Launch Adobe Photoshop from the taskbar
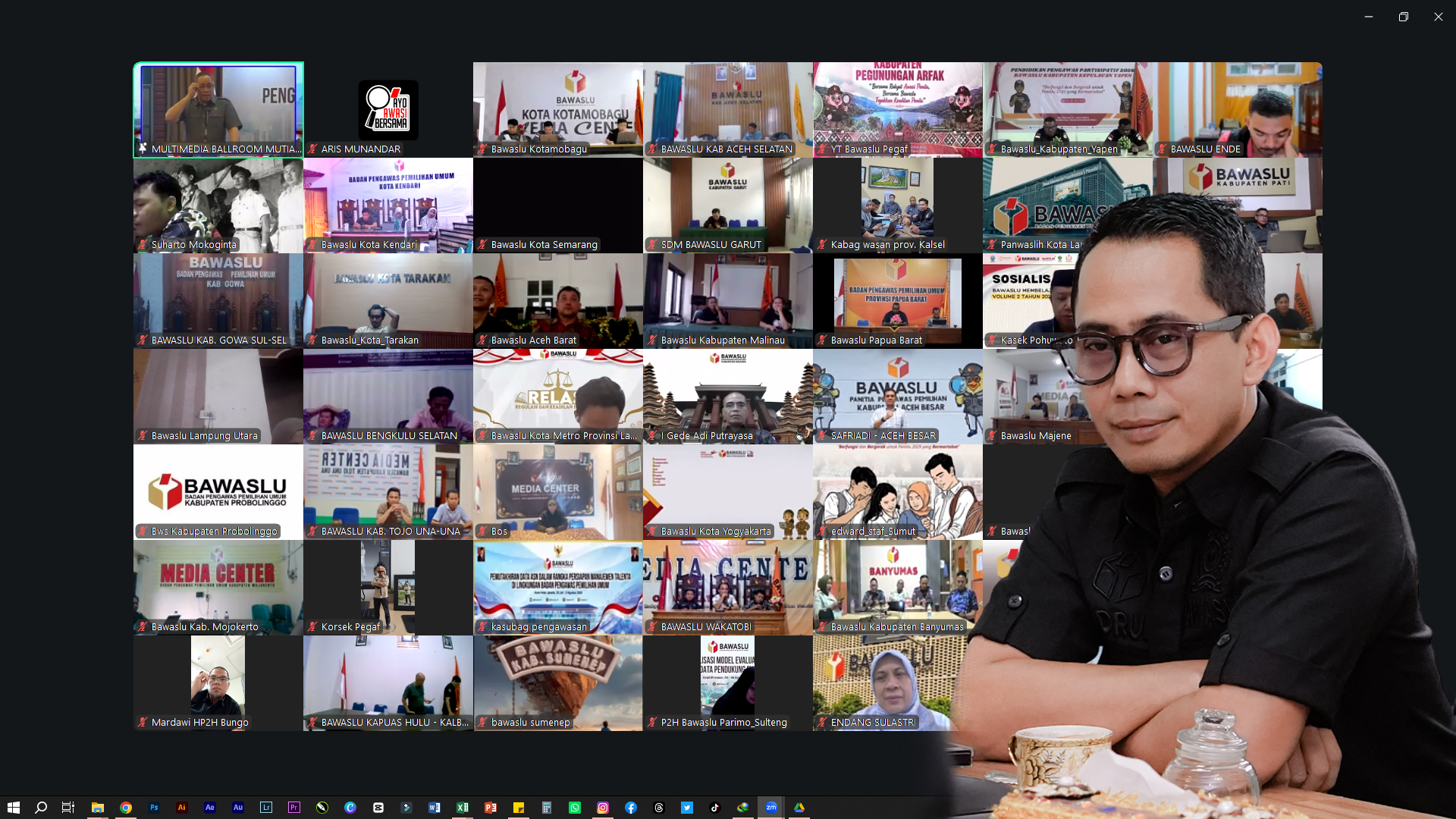Viewport: 1456px width, 819px height. pos(154,808)
